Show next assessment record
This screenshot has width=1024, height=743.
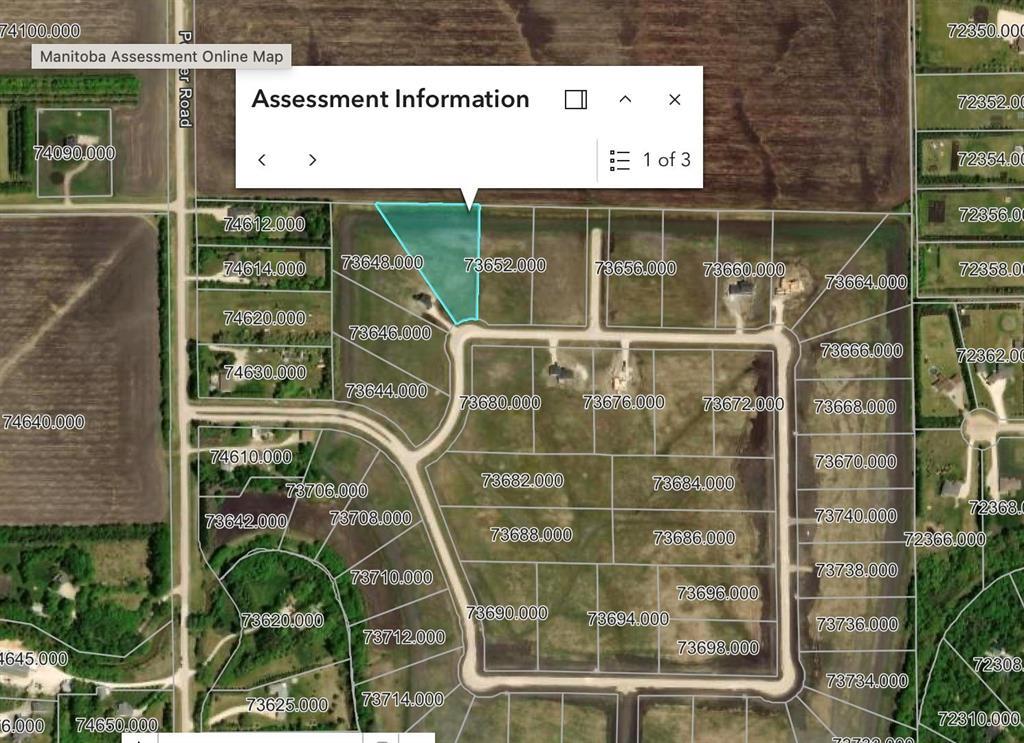[x=312, y=160]
